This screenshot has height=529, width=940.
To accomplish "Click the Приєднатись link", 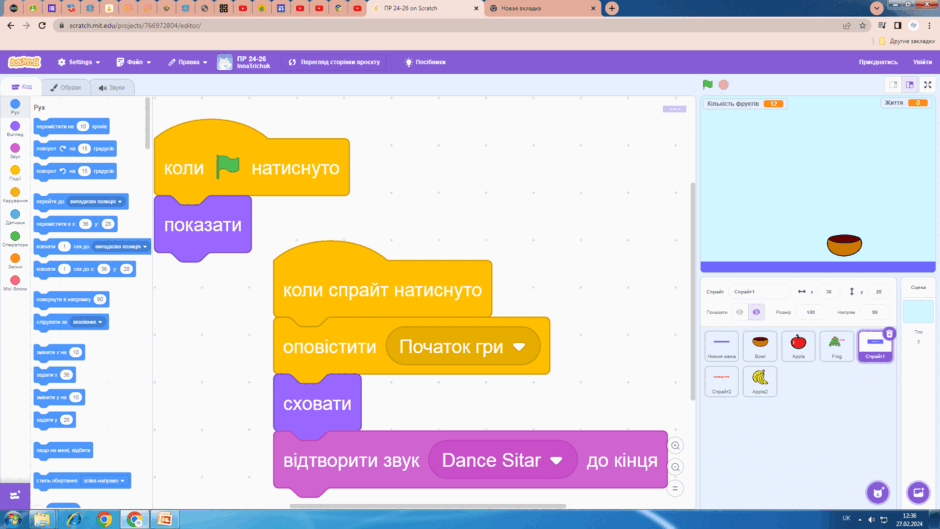I will [x=878, y=62].
